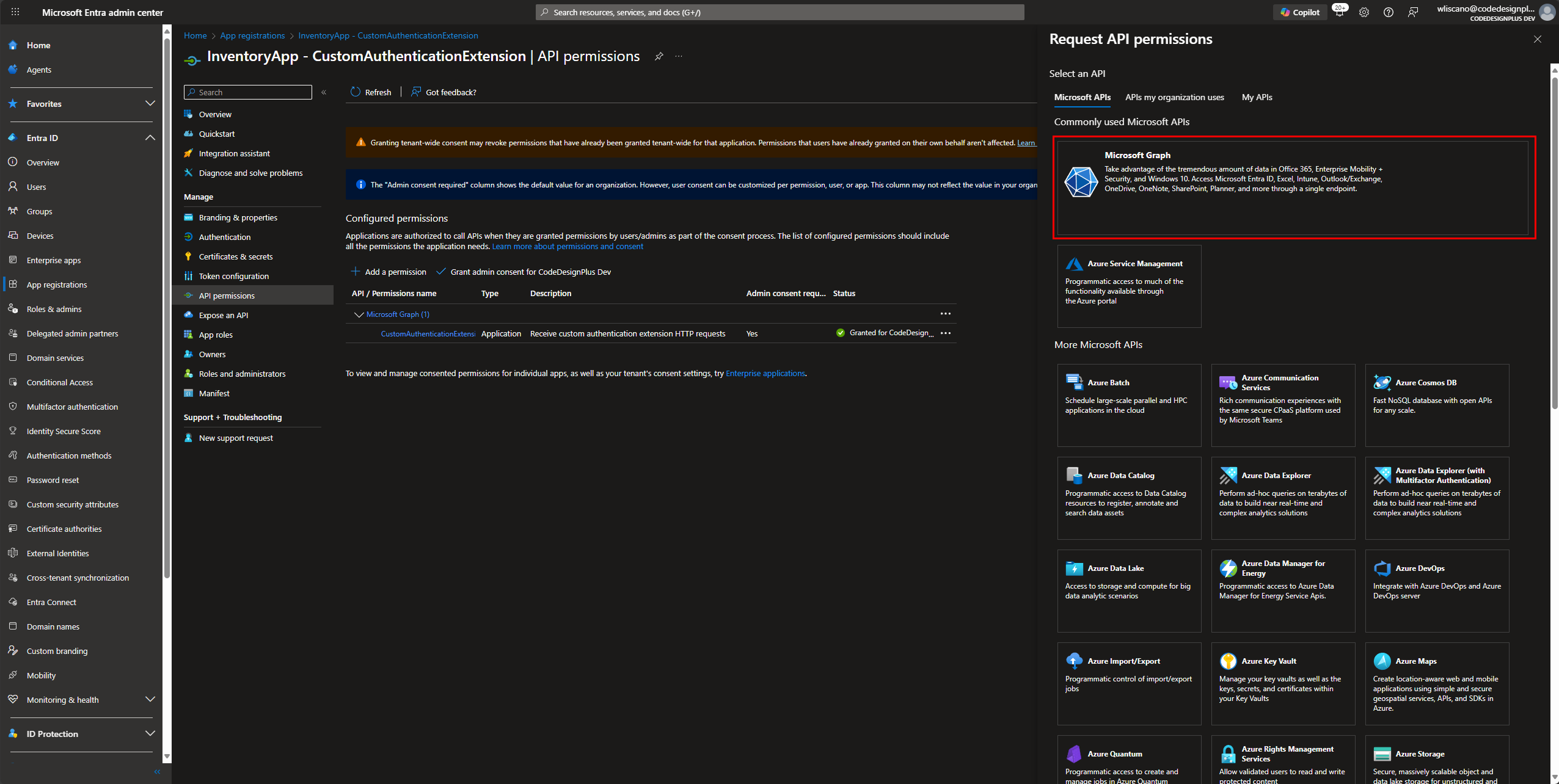Select Azure Service Management API card
Viewport: 1559px width, 784px height.
point(1129,286)
